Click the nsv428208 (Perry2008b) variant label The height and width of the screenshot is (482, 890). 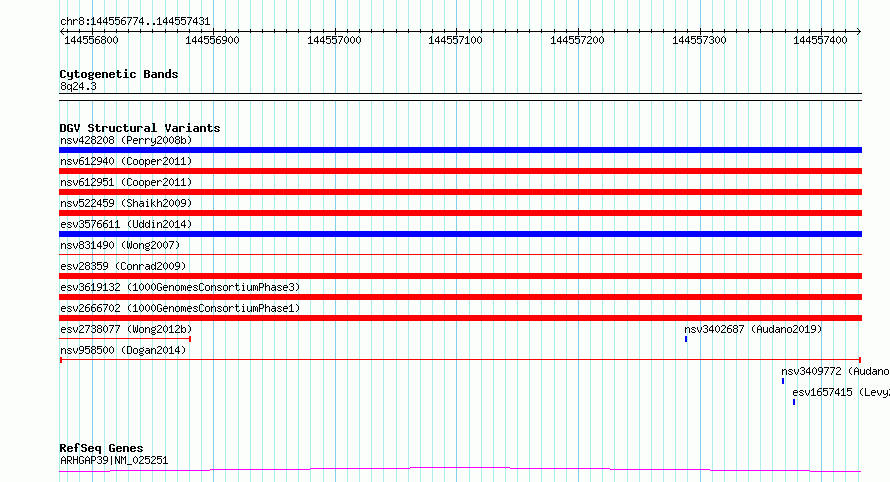[126, 140]
